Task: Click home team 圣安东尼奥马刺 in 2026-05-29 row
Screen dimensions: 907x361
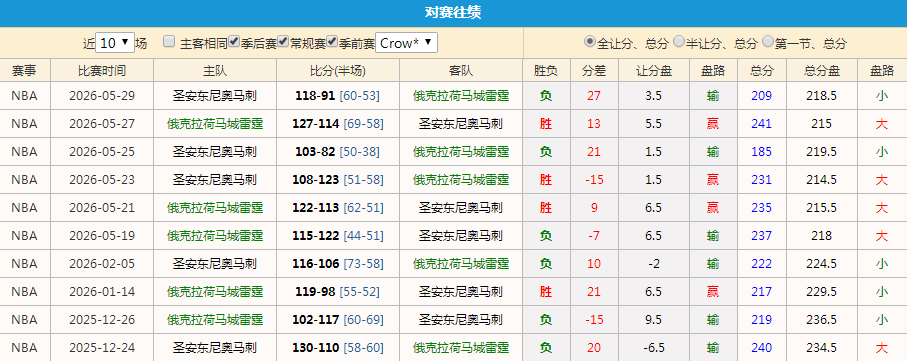Action: (x=215, y=95)
